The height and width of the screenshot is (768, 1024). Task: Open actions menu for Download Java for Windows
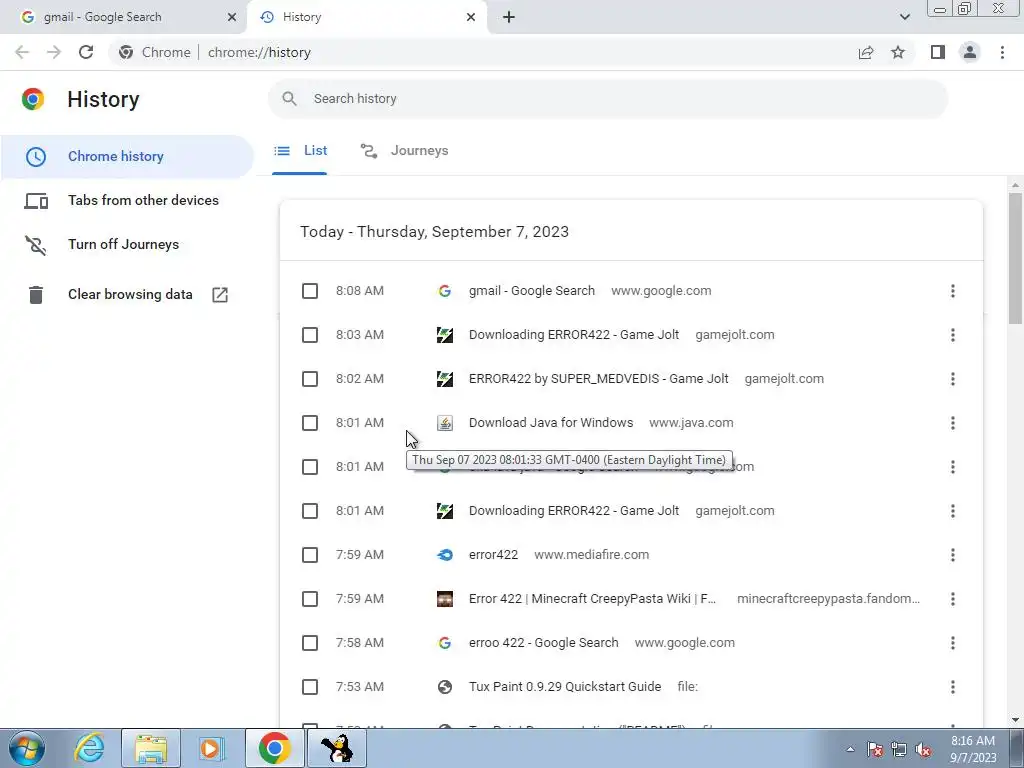[953, 423]
